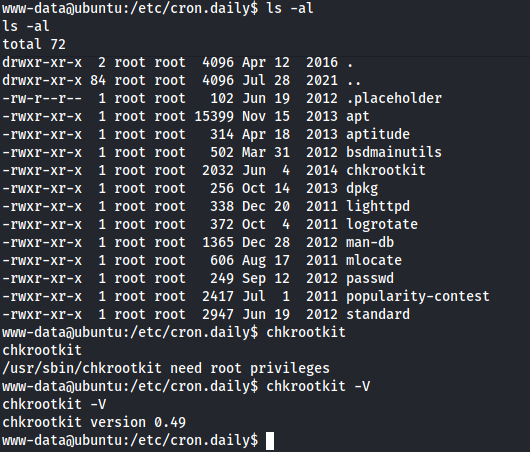Click the 'total 72' output line

[x=34, y=44]
